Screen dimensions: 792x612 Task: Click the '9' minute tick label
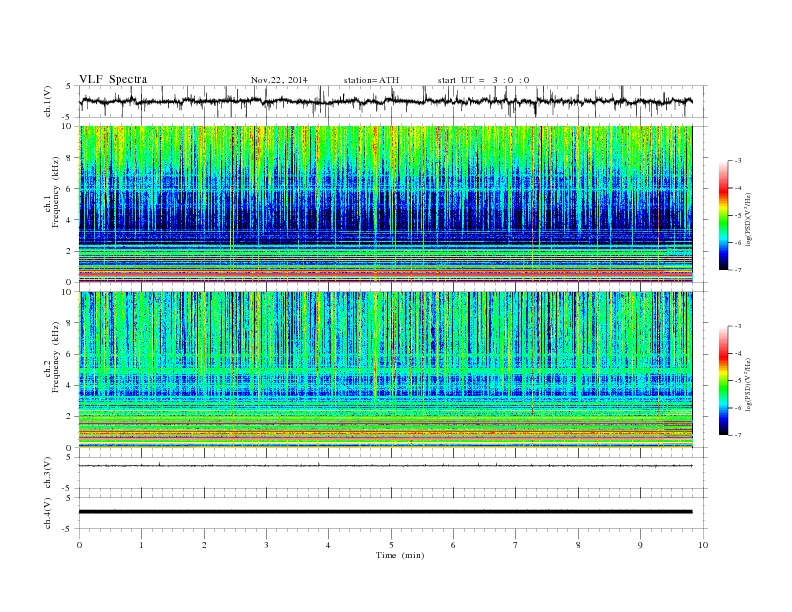[x=640, y=545]
